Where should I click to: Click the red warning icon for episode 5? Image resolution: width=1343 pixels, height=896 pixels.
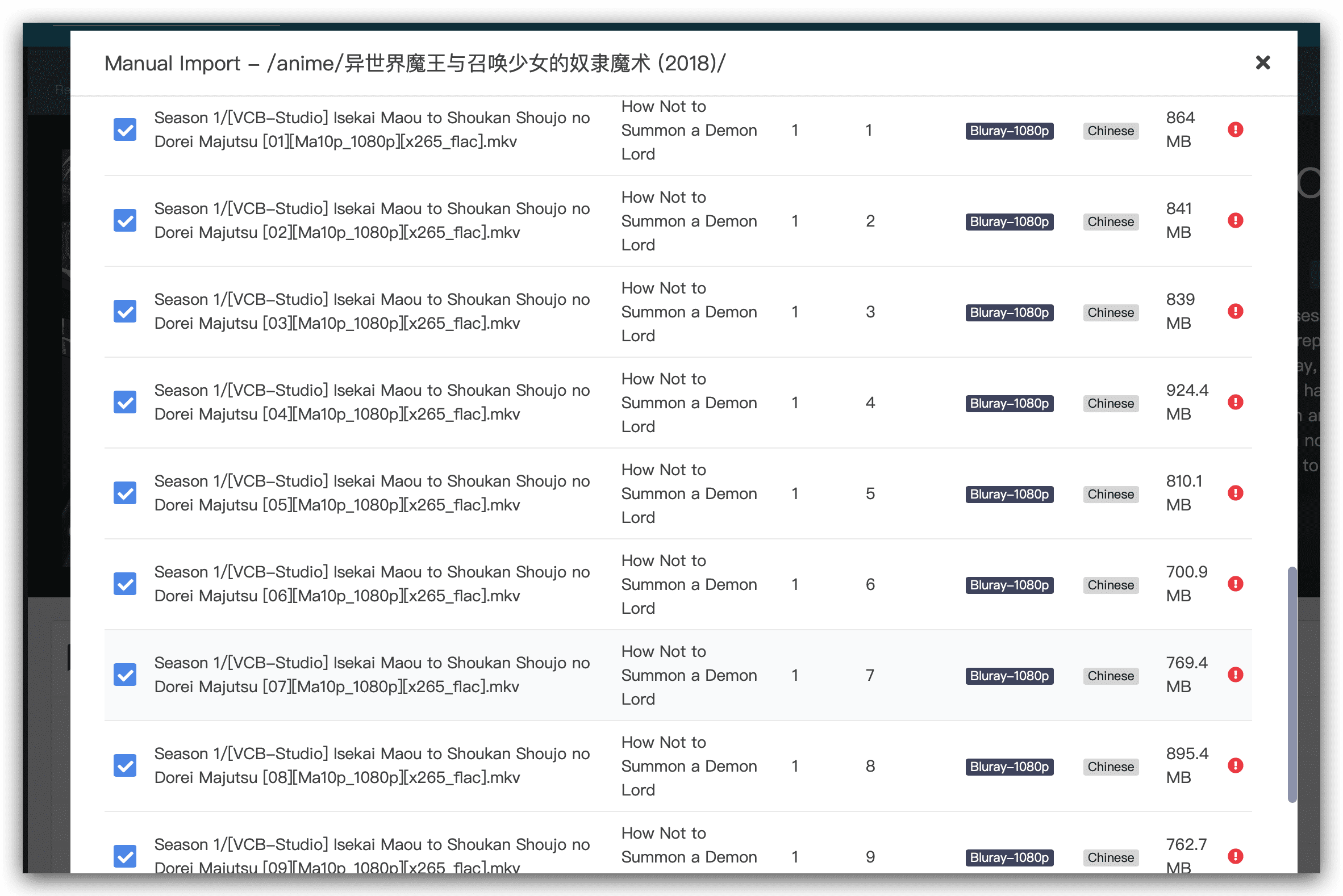[1235, 493]
